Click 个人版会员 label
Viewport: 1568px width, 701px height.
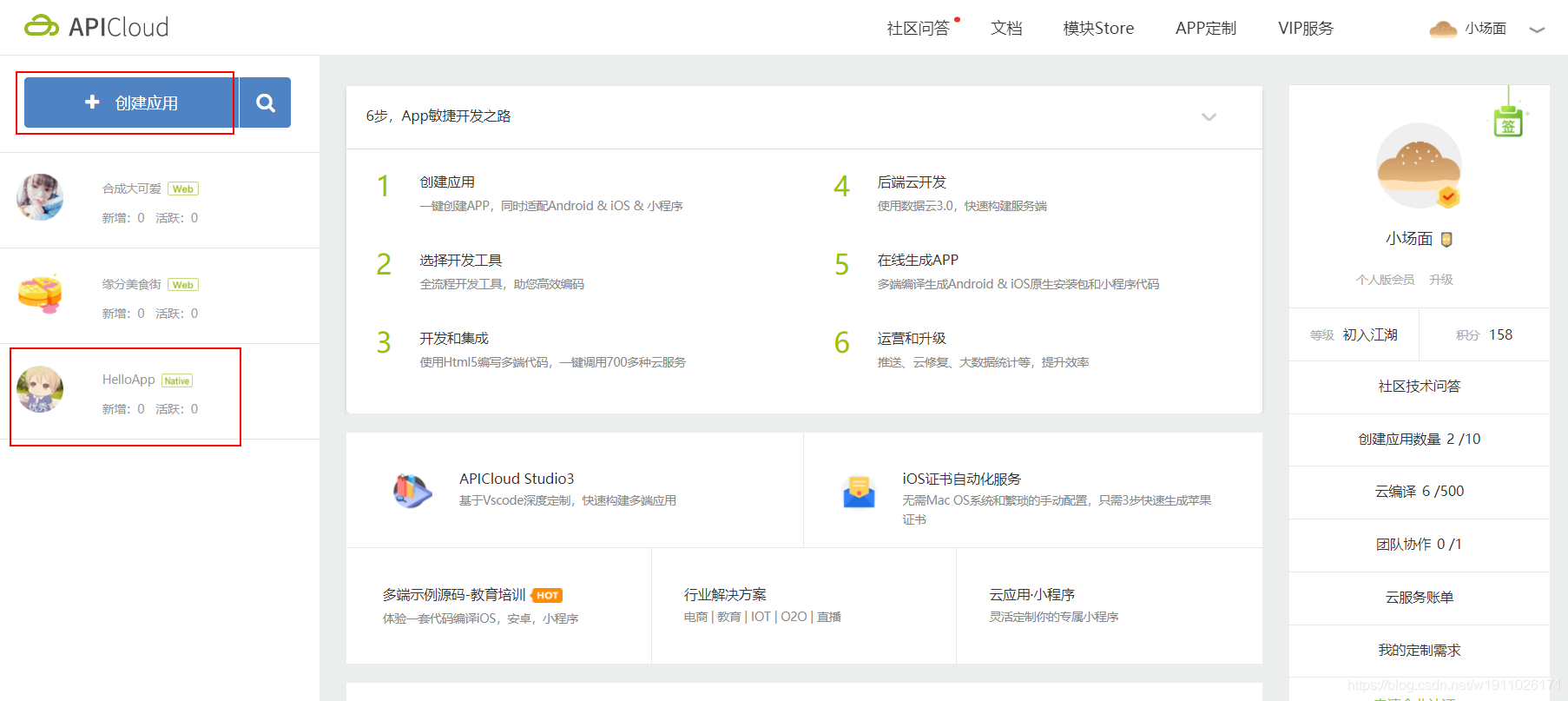click(x=1386, y=280)
